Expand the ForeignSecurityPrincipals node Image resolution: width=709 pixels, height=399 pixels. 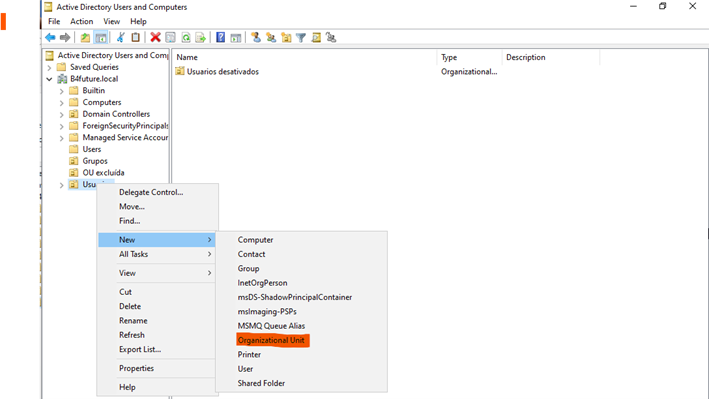(x=61, y=126)
